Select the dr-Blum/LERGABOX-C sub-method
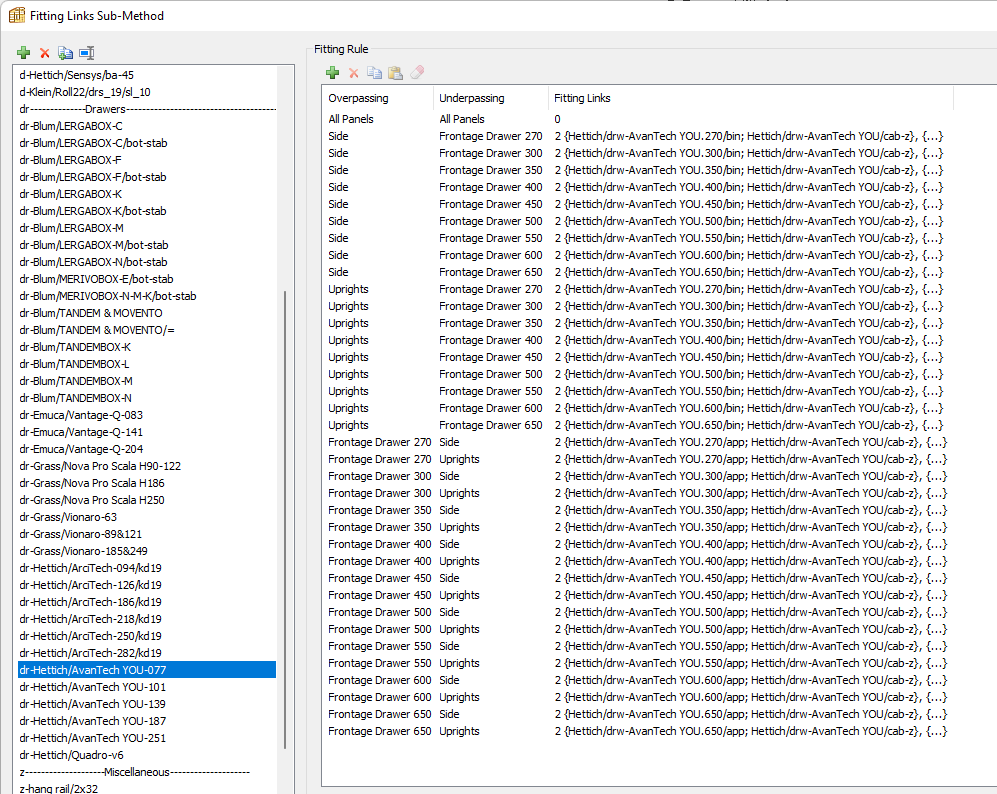997x794 pixels. (147, 126)
